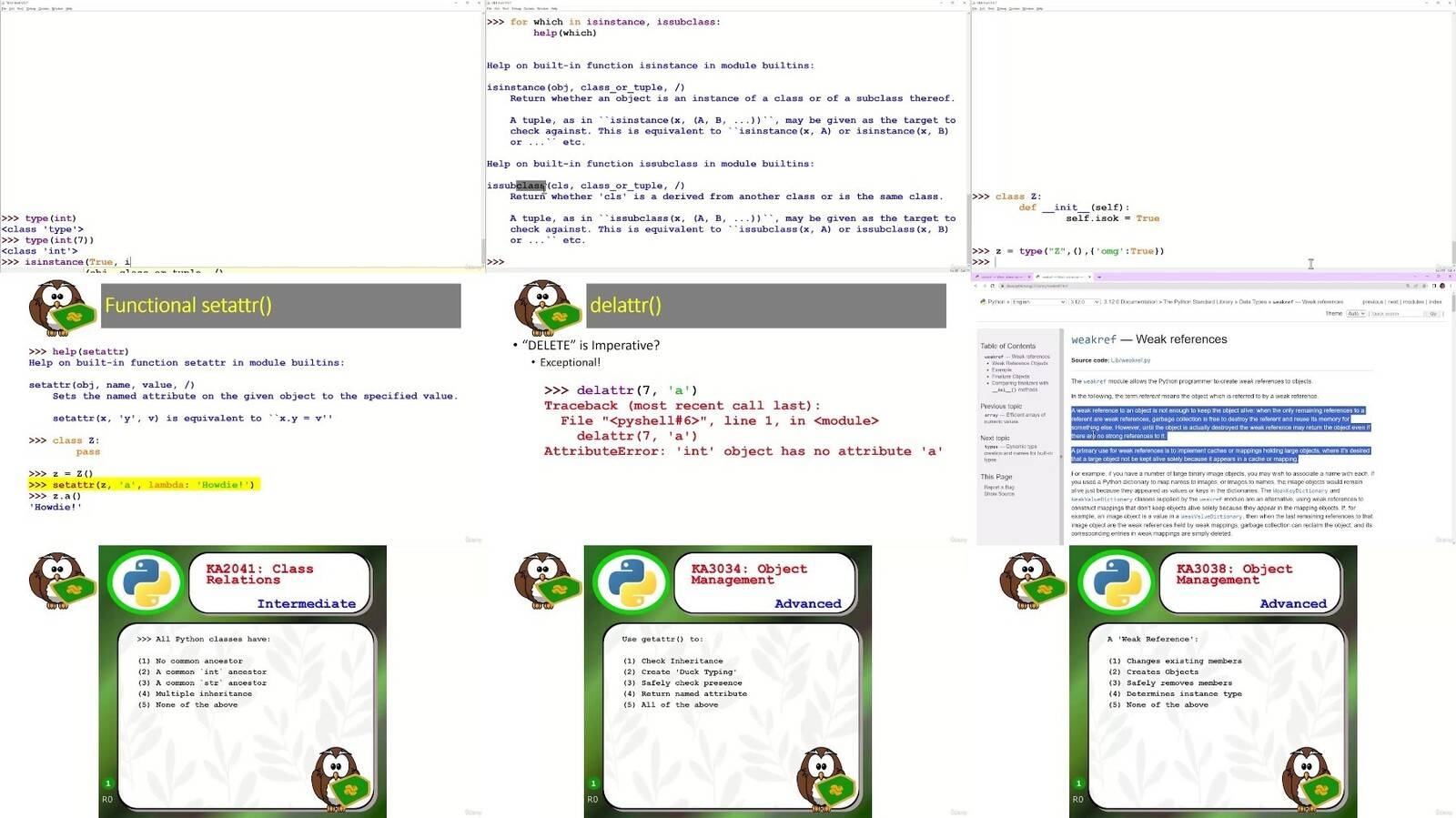Select answer '(4) Multiple inheritance' on KA2041 slide
This screenshot has width=1456, height=818.
click(x=195, y=694)
